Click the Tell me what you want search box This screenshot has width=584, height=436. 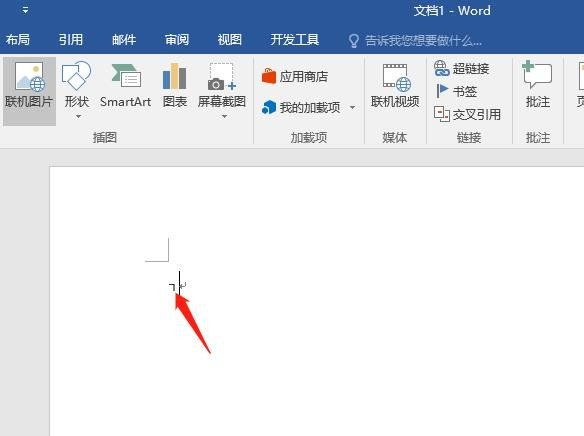[415, 41]
